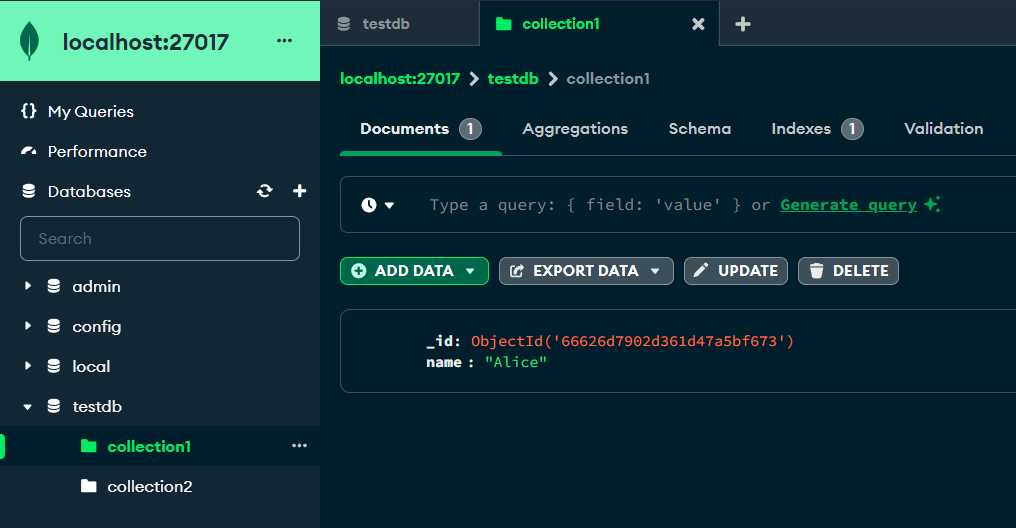Expand the admin database tree
Viewport: 1016px width, 528px height.
[x=28, y=286]
